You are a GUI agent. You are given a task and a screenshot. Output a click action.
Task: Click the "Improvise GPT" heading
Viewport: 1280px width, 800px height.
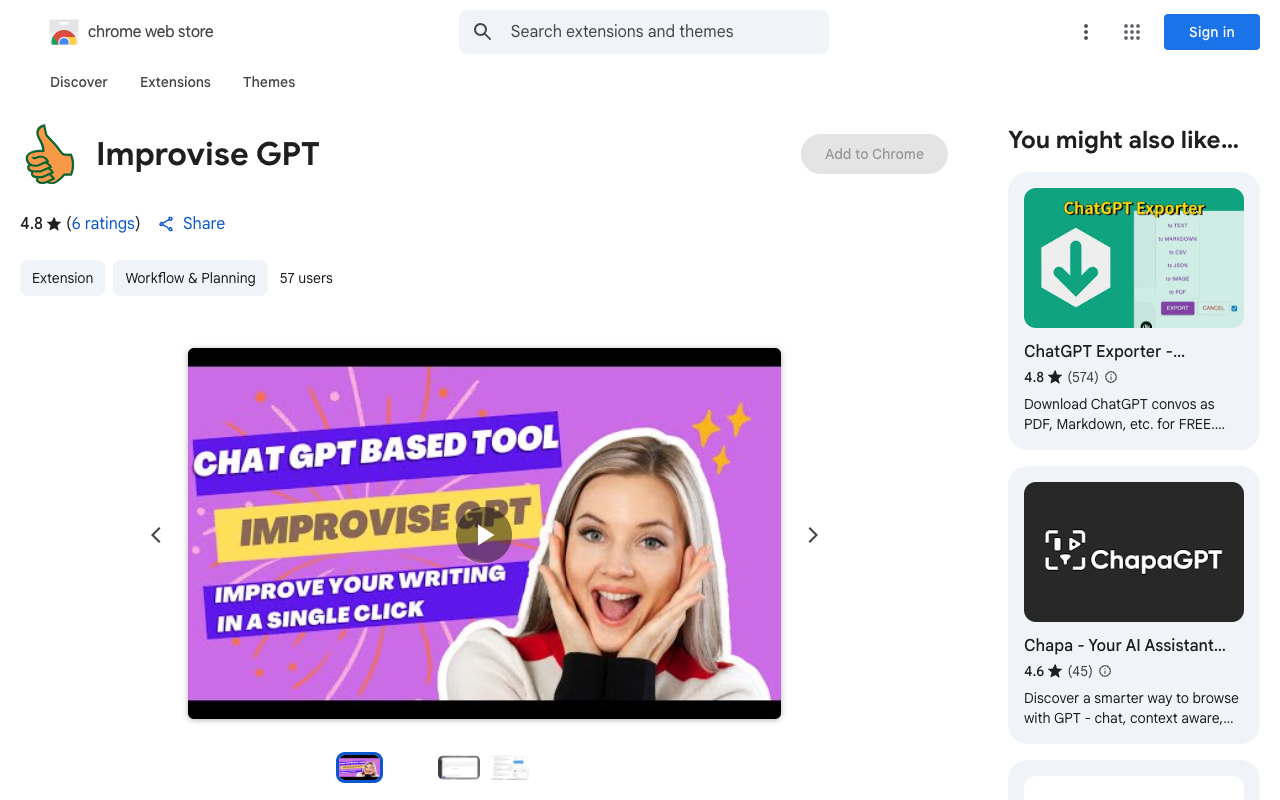point(208,154)
